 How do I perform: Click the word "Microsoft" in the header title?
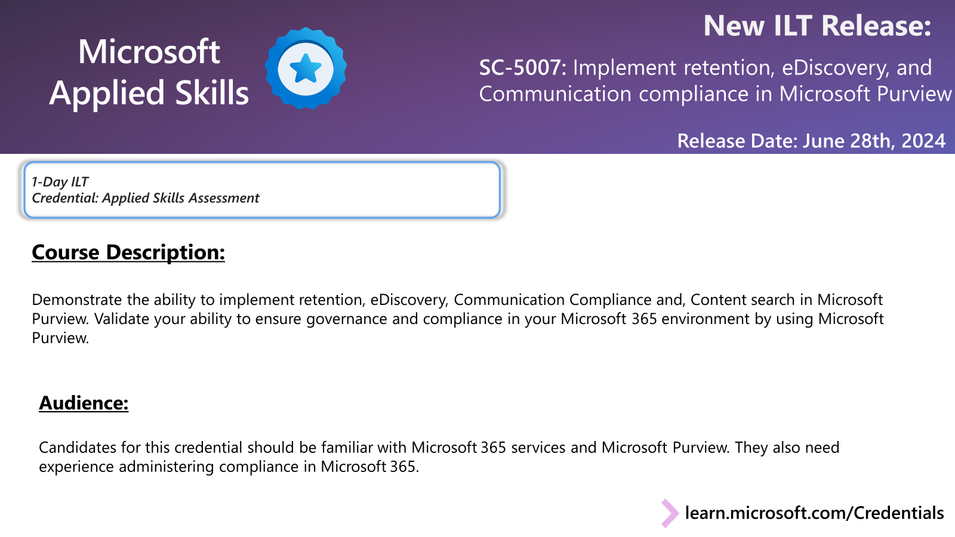pyautogui.click(x=149, y=51)
